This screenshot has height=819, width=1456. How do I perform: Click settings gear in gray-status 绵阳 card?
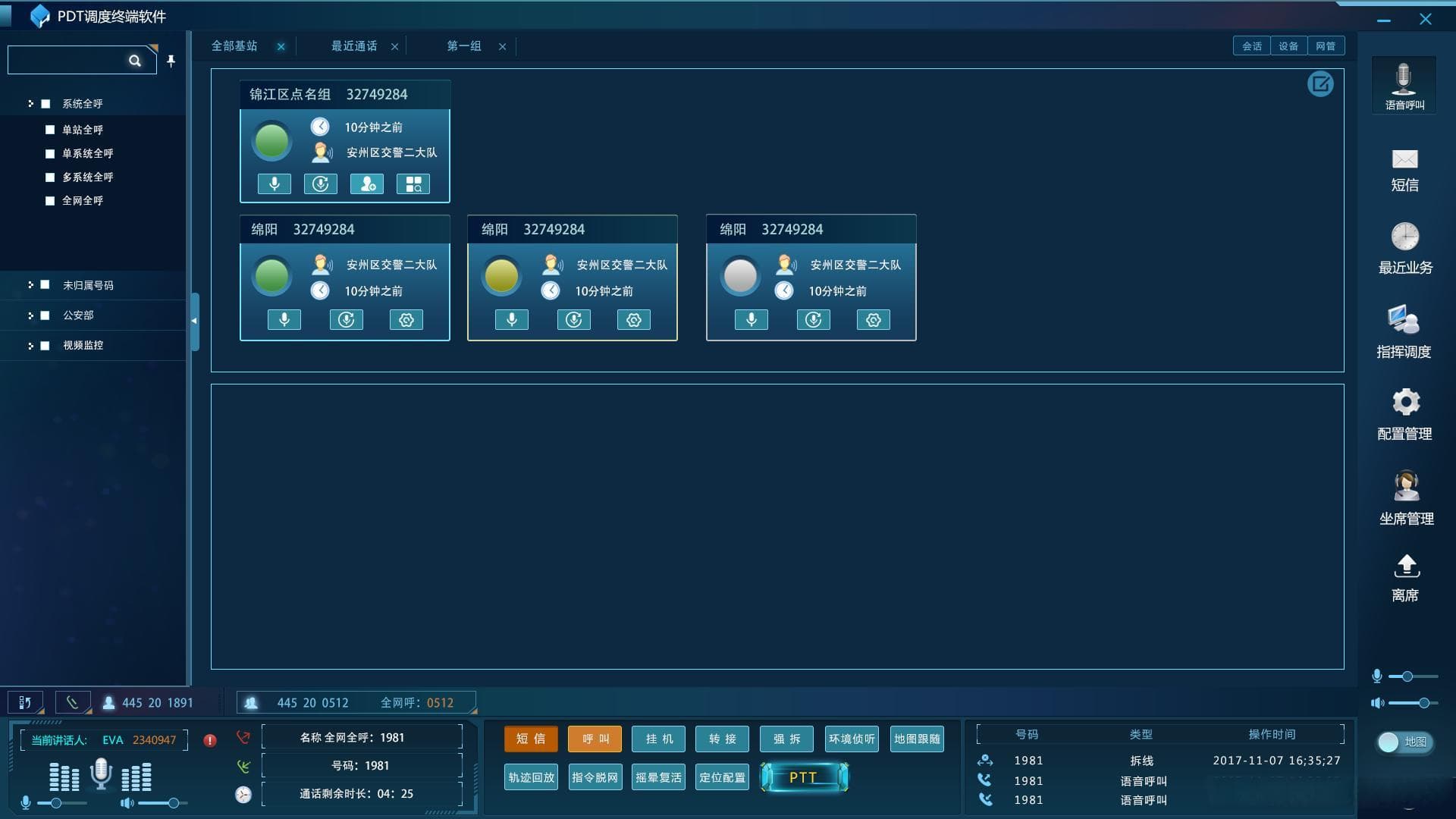click(874, 319)
